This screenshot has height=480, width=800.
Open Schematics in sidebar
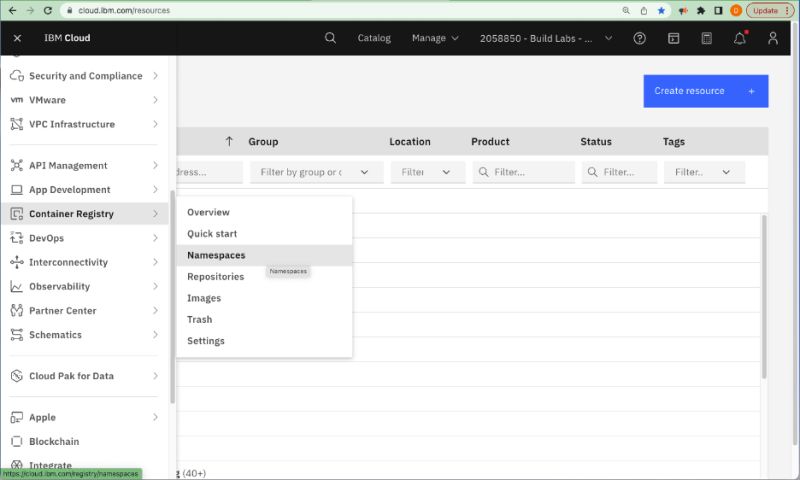click(84, 335)
